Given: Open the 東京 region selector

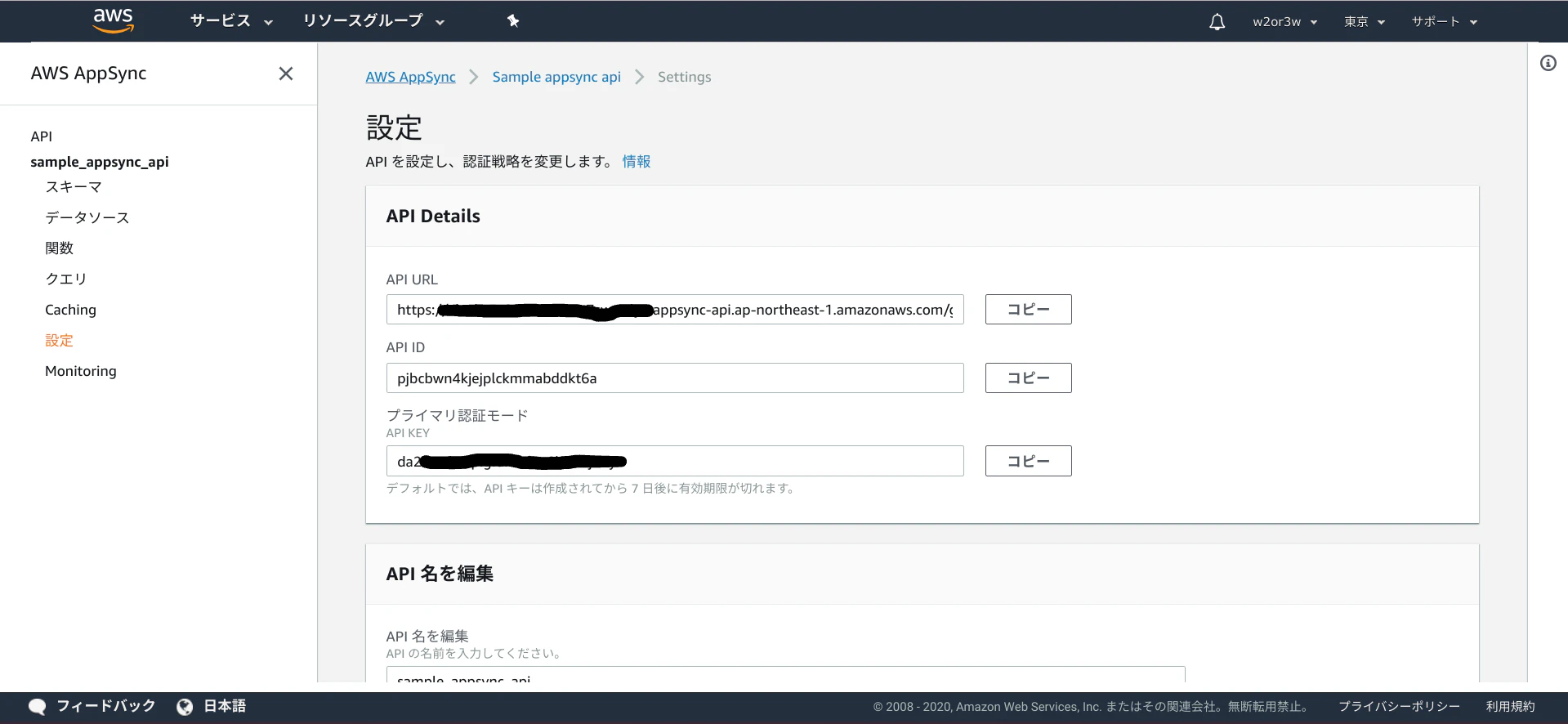Looking at the screenshot, I should [1365, 22].
